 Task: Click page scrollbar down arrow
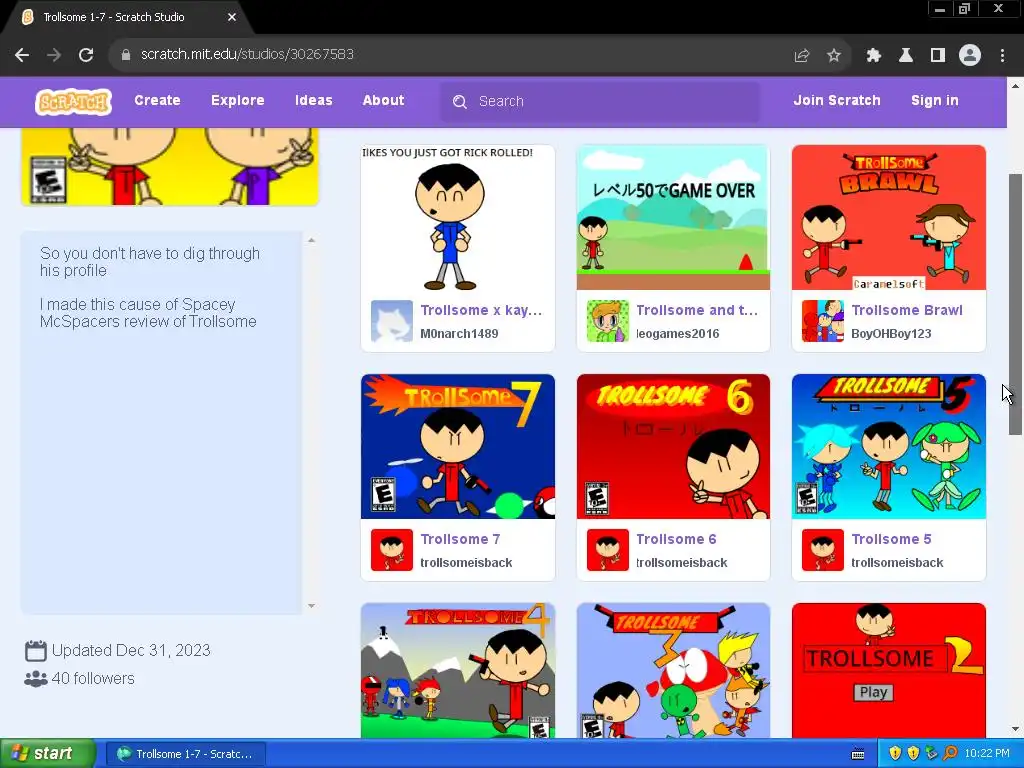click(x=1015, y=729)
